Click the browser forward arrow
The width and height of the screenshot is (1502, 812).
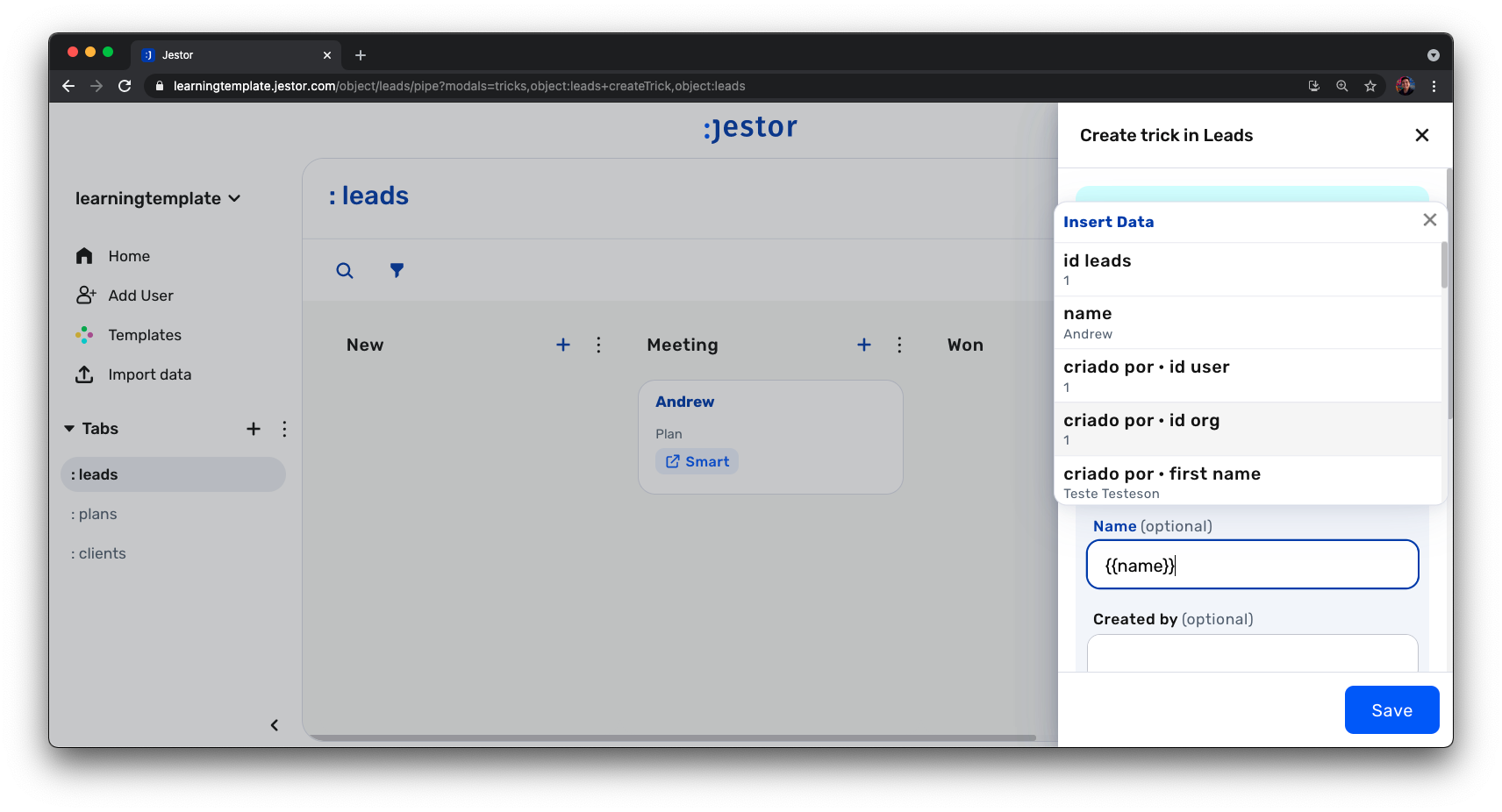tap(97, 86)
